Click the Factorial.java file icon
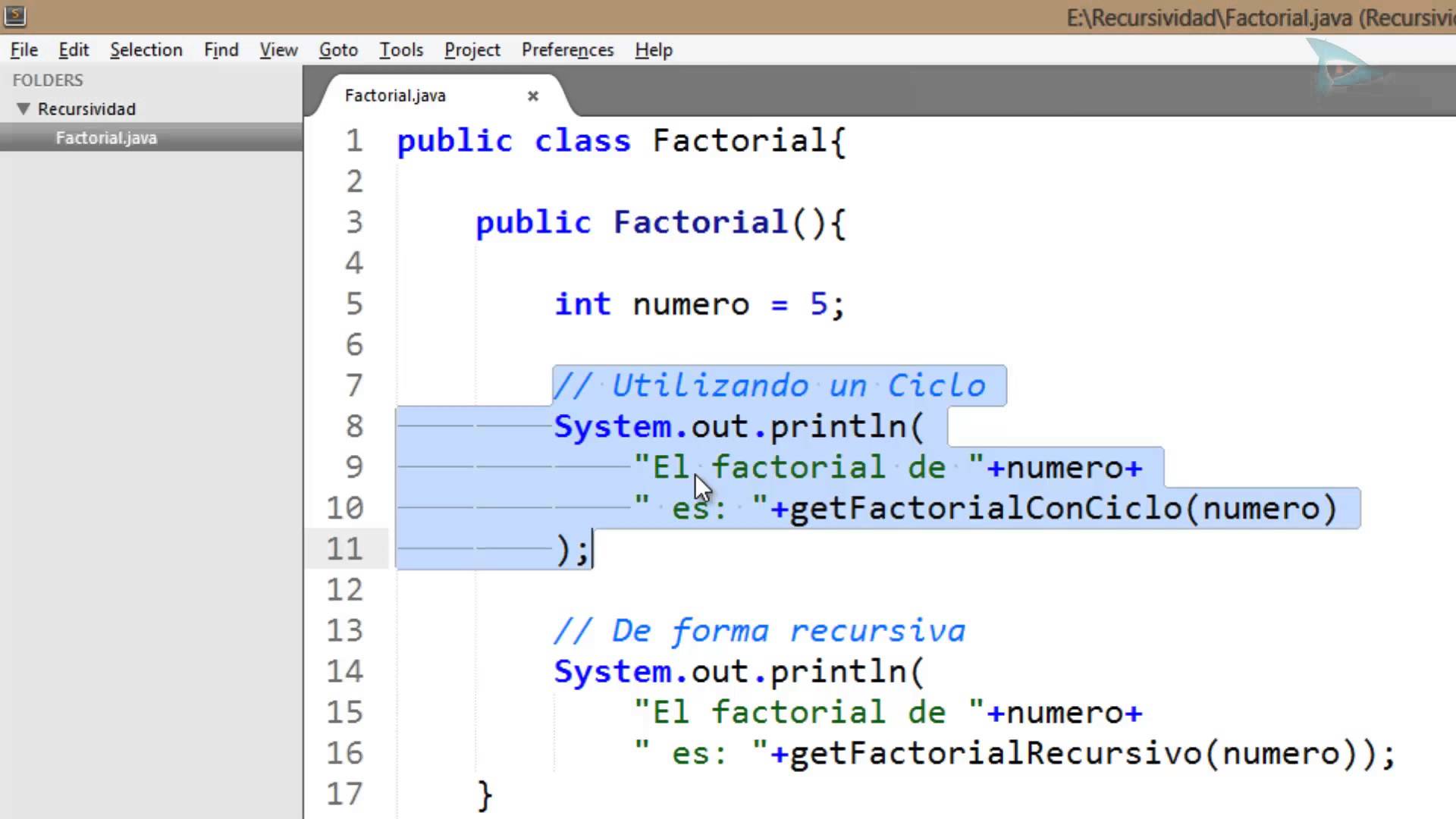This screenshot has height=819, width=1456. (106, 137)
